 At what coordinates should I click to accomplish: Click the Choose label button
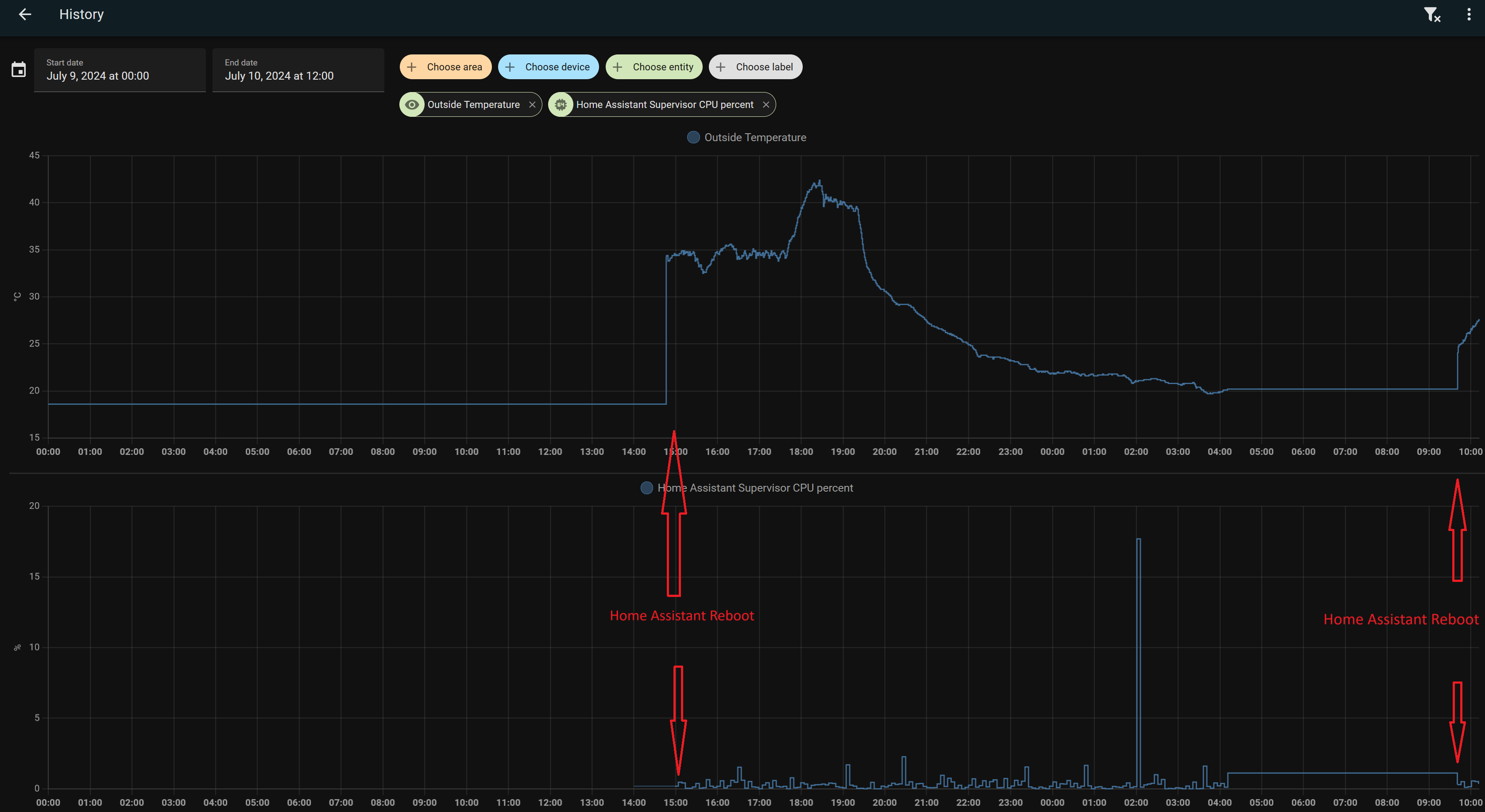[756, 66]
